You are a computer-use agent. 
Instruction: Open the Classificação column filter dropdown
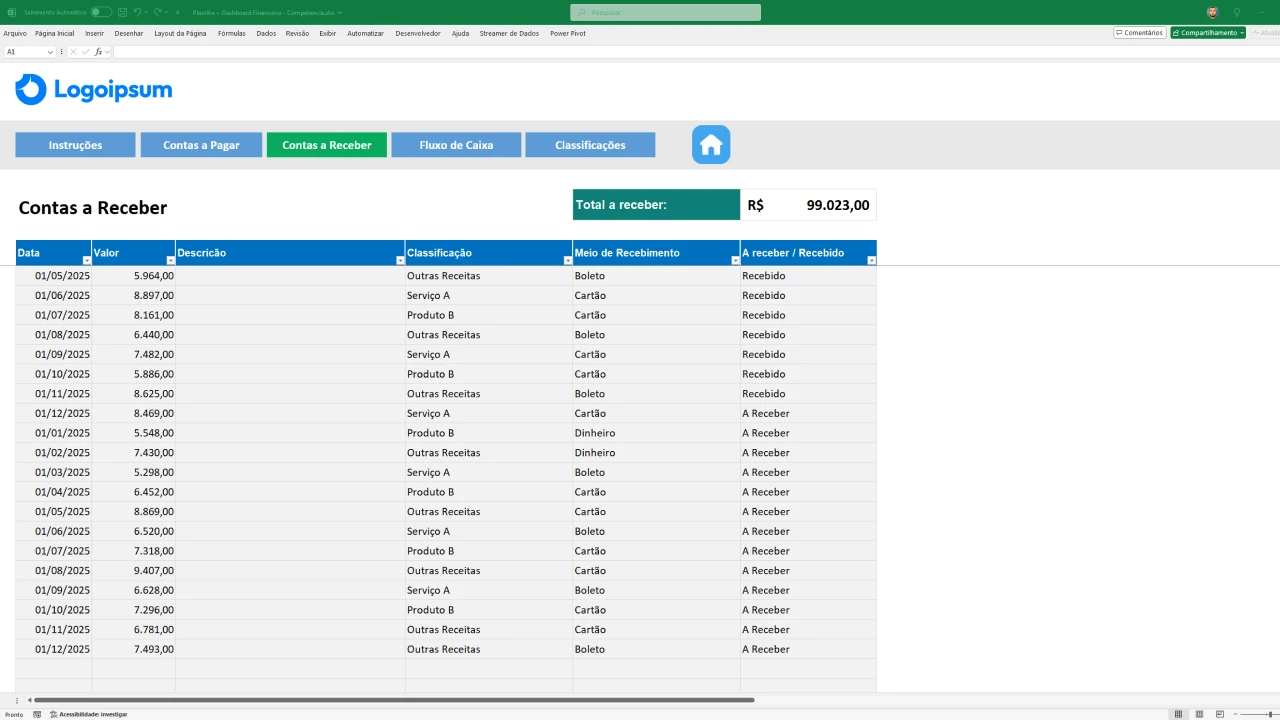(567, 260)
